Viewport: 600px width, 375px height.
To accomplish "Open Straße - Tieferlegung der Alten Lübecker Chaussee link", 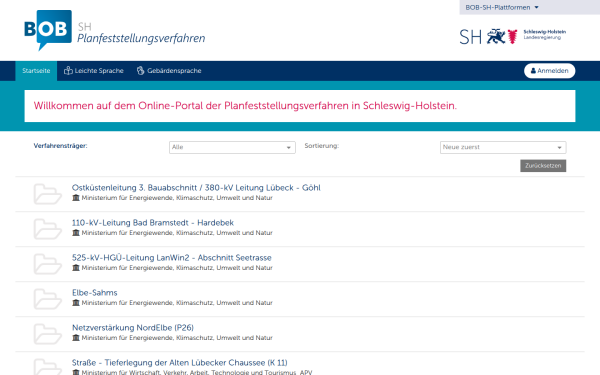I will coord(179,362).
